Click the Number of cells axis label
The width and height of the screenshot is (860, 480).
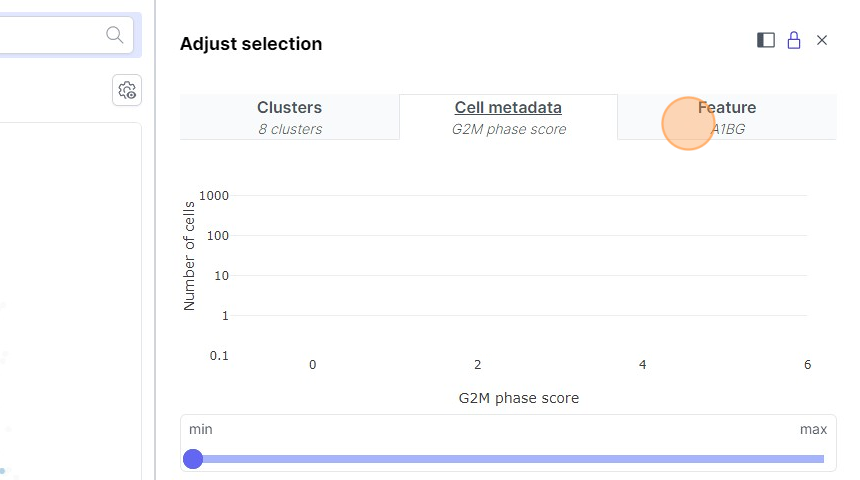point(189,256)
